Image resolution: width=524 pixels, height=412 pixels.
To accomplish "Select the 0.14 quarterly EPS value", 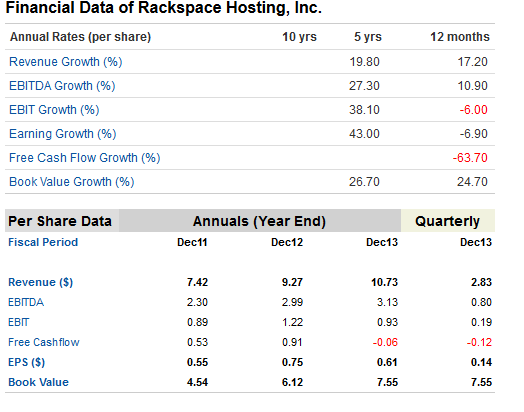I will pyautogui.click(x=482, y=363).
